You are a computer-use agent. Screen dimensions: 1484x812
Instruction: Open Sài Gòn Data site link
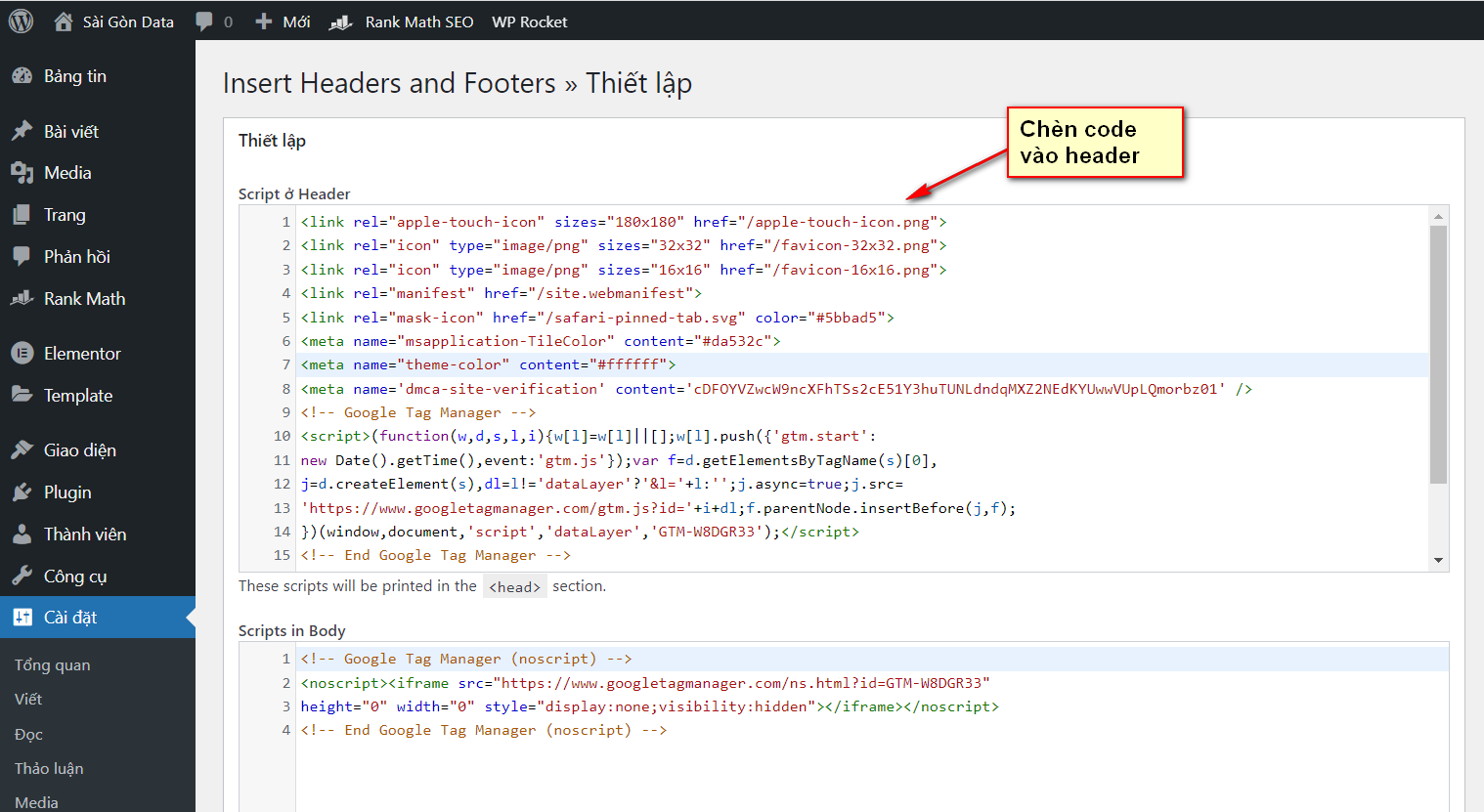(128, 21)
